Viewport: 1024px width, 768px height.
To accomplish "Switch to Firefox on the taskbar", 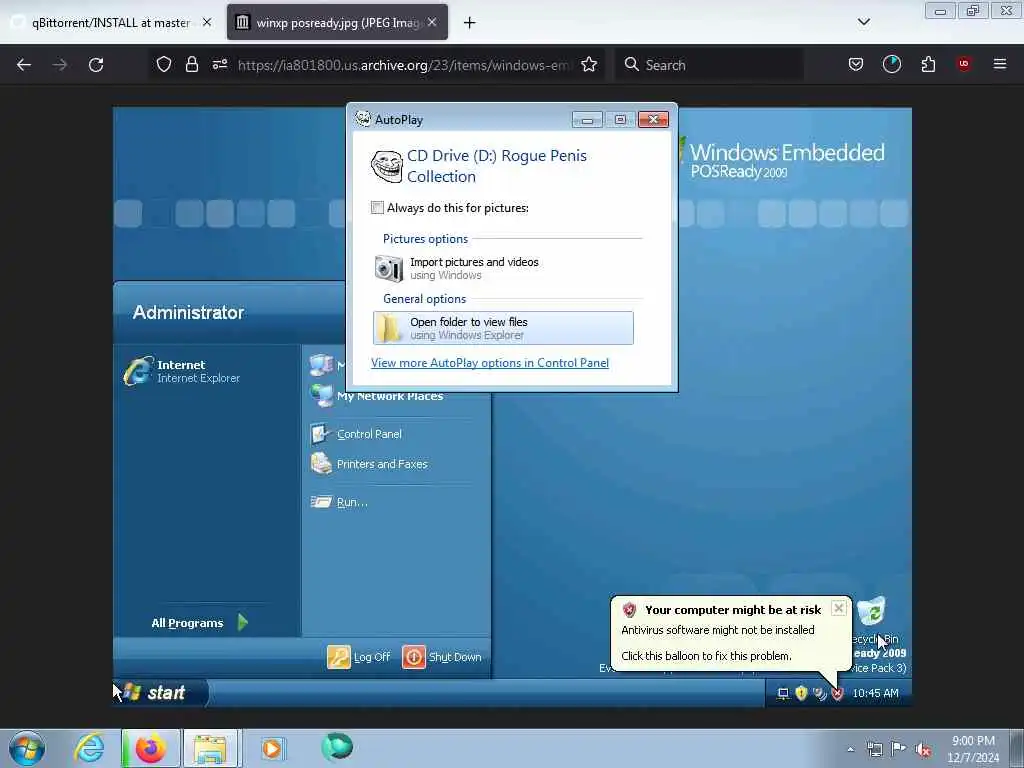I will click(x=150, y=748).
